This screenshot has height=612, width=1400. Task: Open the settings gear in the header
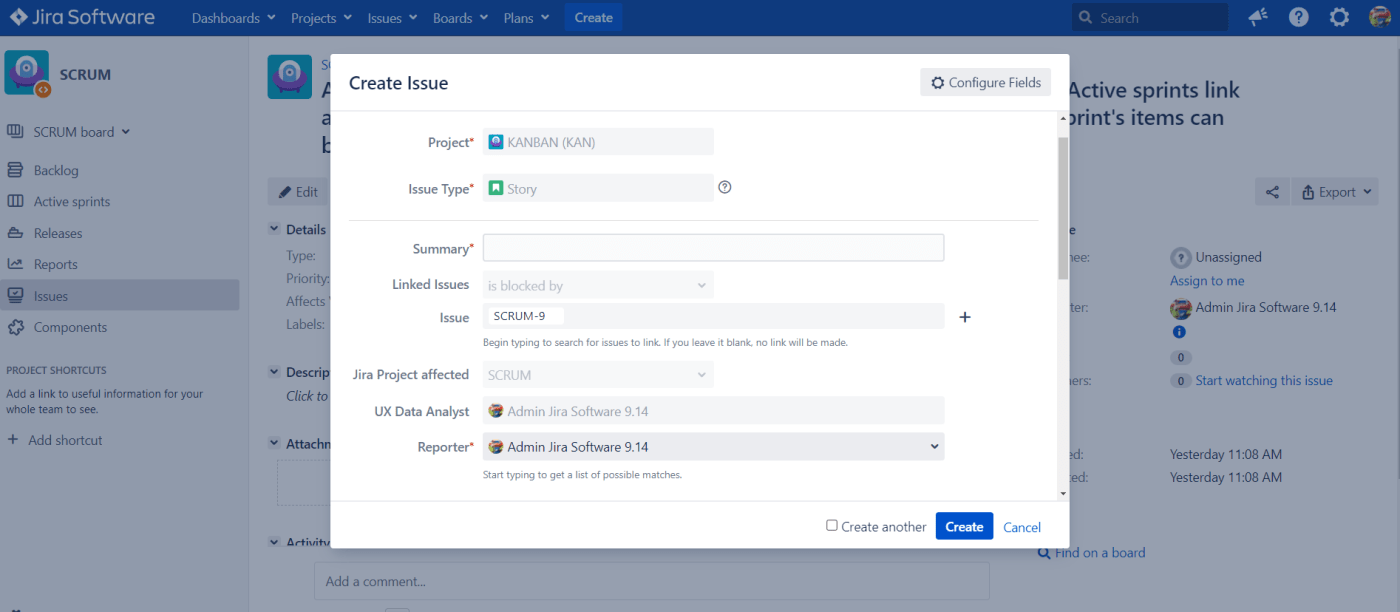1339,18
